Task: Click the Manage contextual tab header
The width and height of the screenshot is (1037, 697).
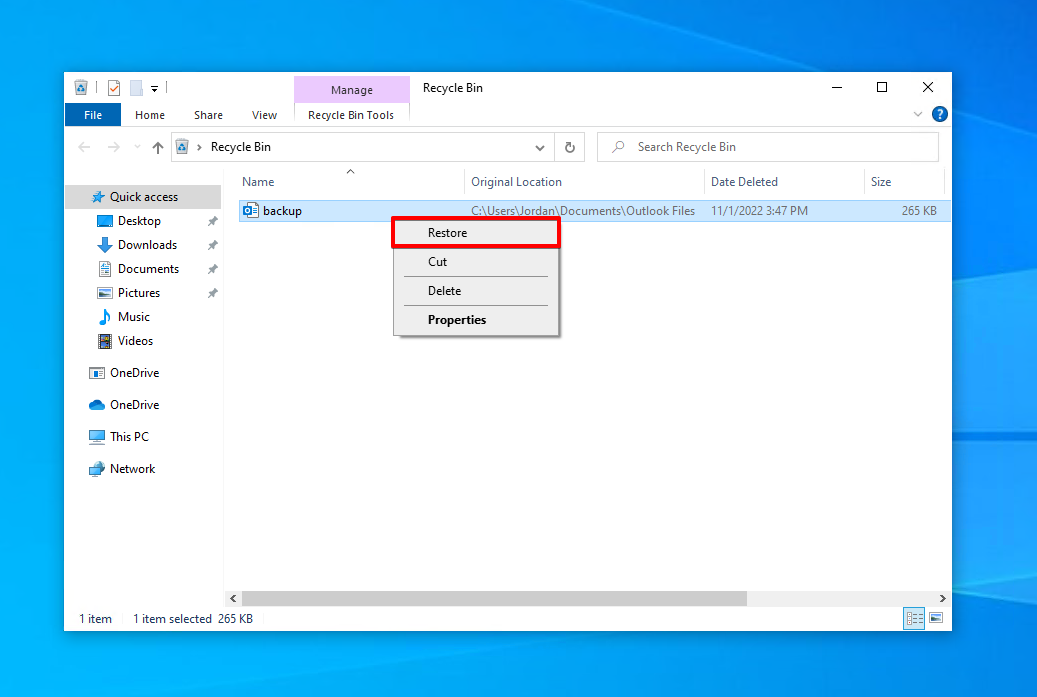Action: pos(352,90)
